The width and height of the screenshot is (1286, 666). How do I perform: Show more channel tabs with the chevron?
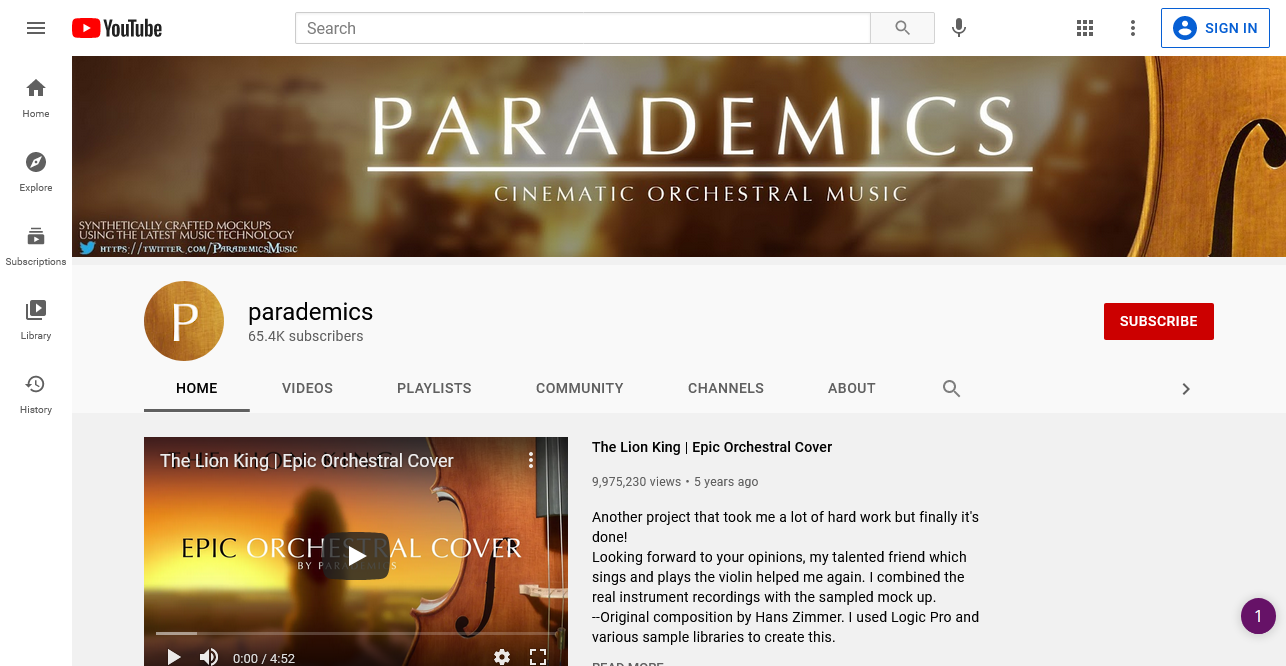[1186, 389]
